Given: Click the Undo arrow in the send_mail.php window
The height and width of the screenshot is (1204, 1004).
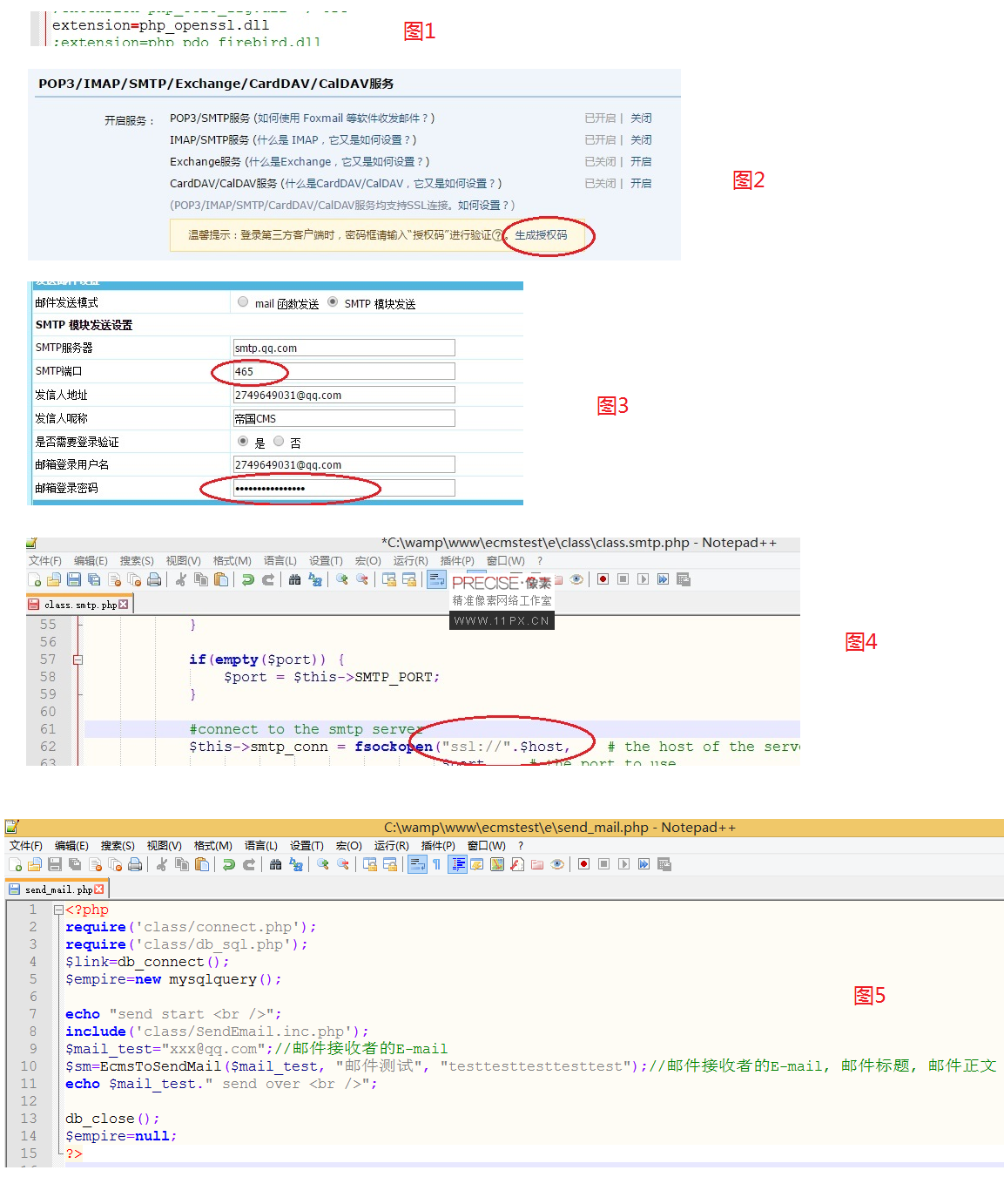Looking at the screenshot, I should point(228,864).
